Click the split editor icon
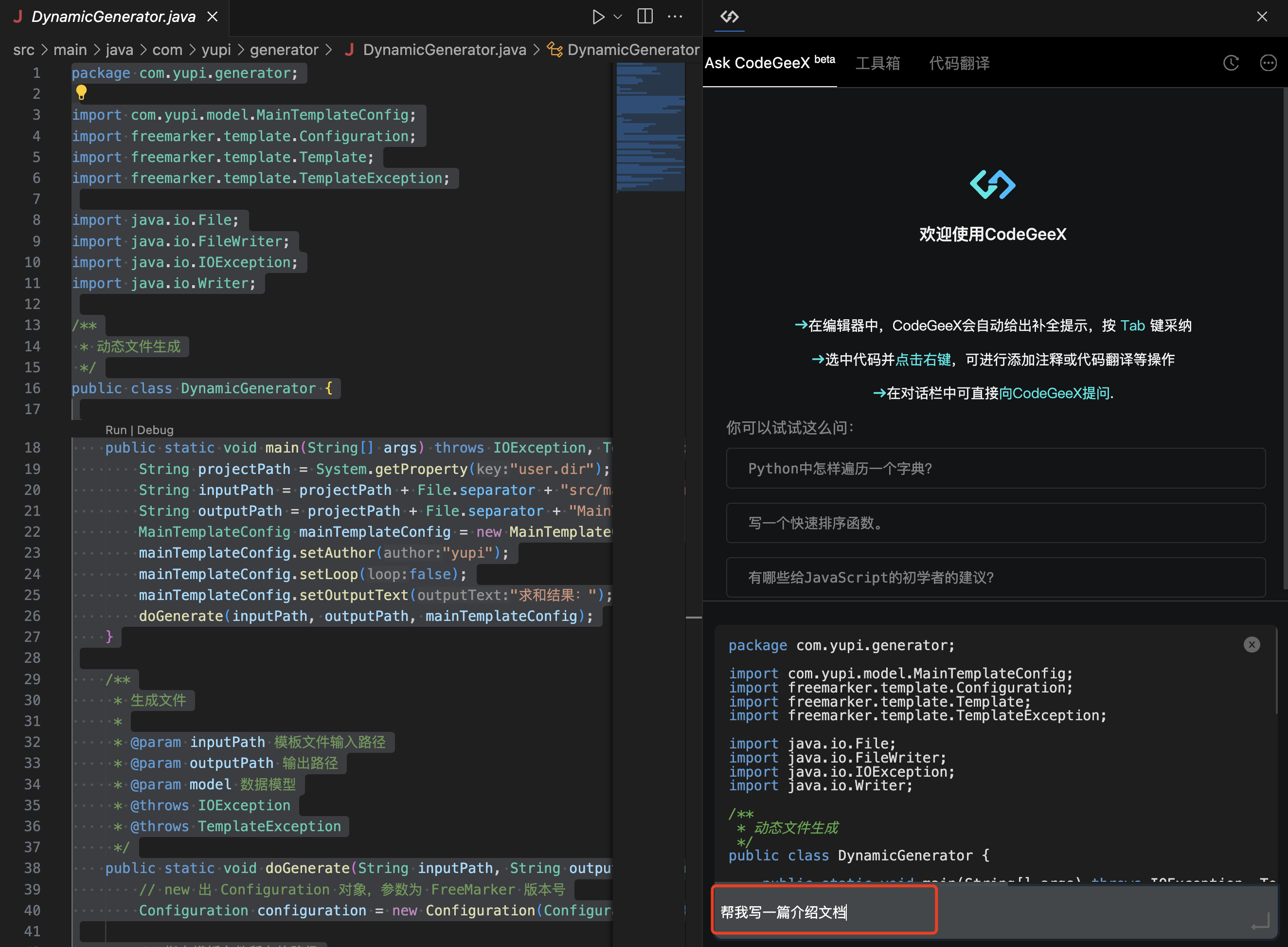 coord(644,17)
